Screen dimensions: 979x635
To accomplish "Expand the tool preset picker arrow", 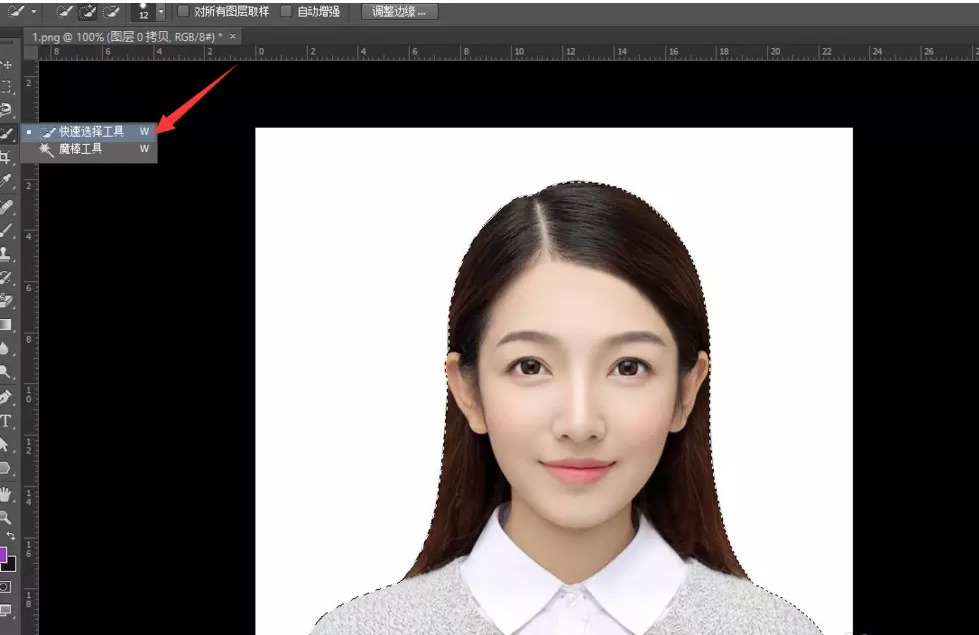I will (x=35, y=12).
